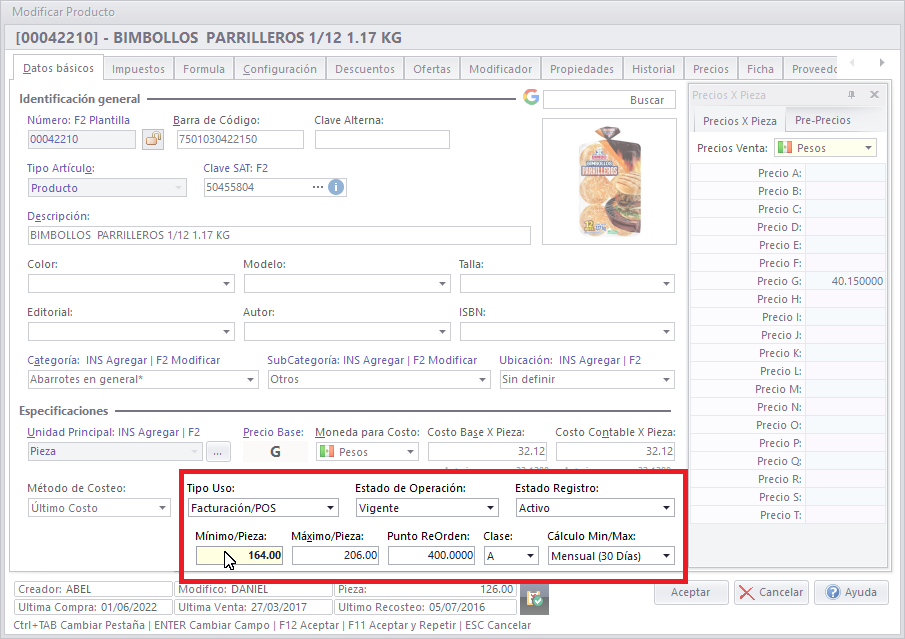The height and width of the screenshot is (639, 905).
Task: Expand the Tipo Uso dropdown
Action: [330, 508]
